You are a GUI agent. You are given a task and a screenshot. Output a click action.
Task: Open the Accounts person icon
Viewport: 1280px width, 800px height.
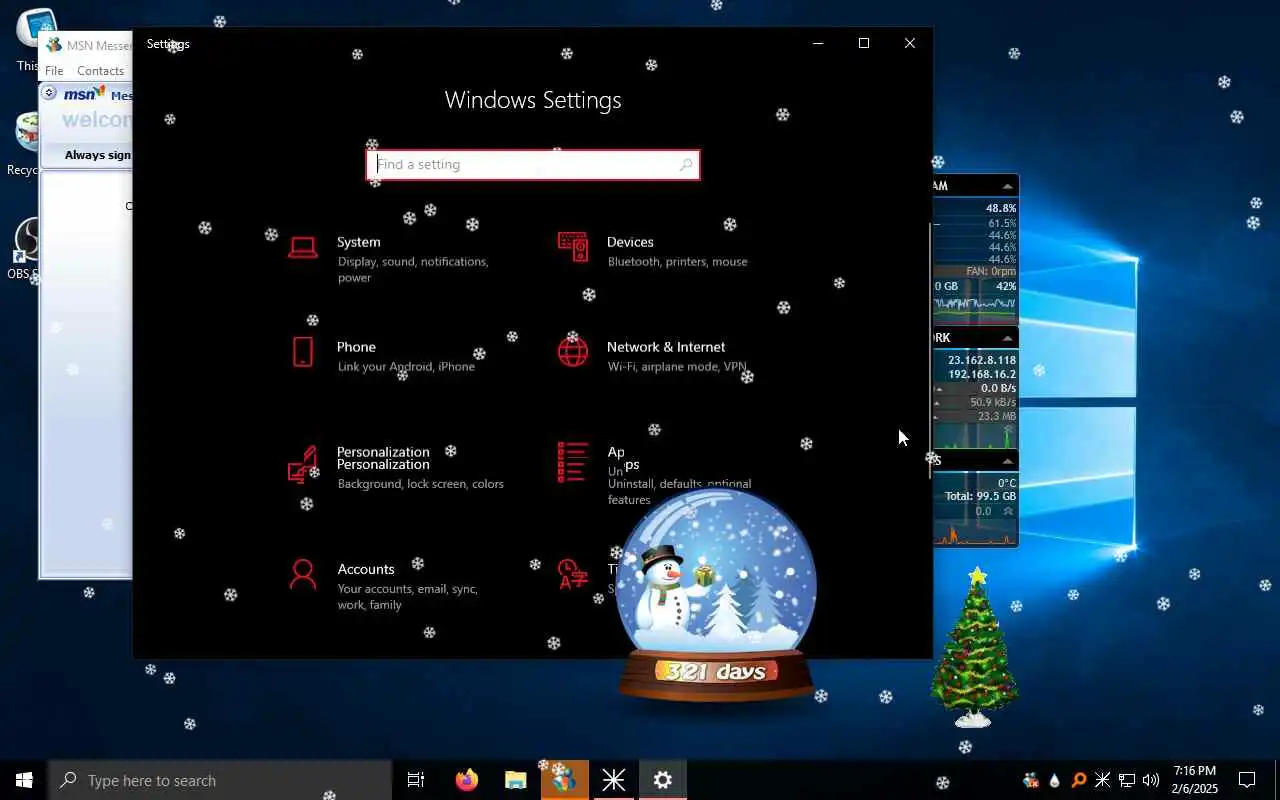pyautogui.click(x=303, y=574)
